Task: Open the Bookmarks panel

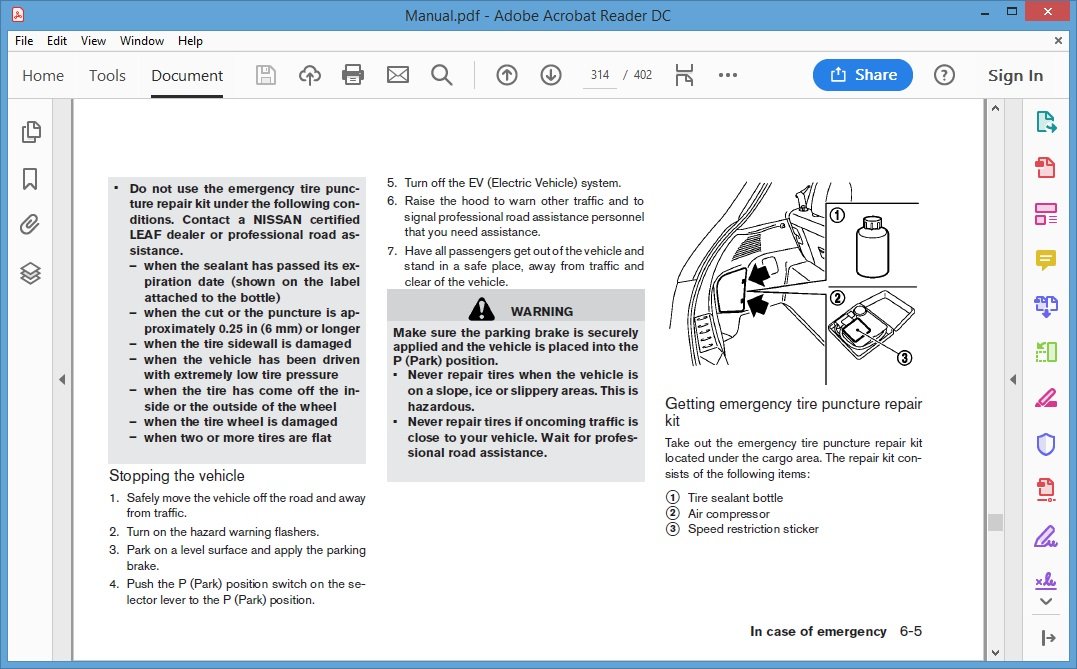Action: pos(30,178)
